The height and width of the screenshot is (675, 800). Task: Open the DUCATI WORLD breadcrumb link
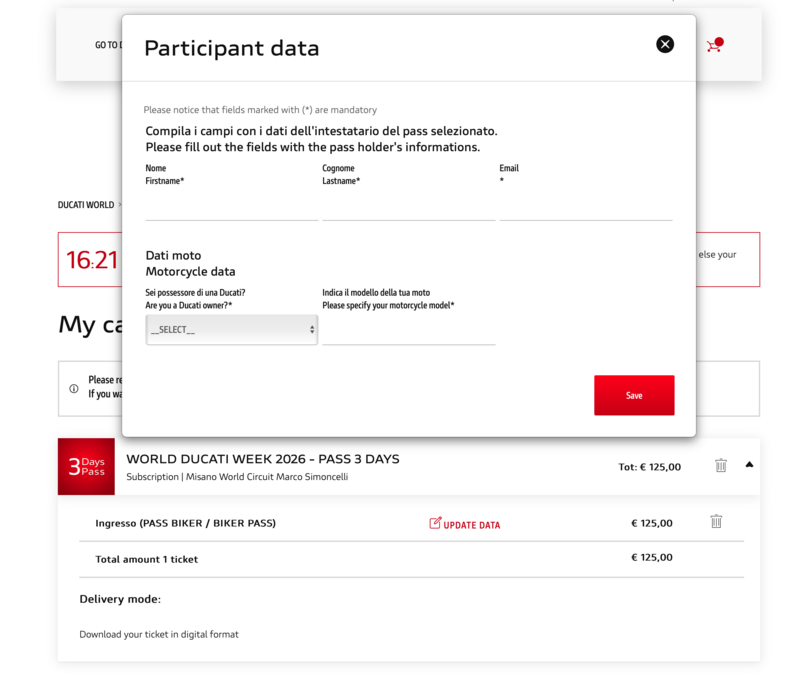86,205
